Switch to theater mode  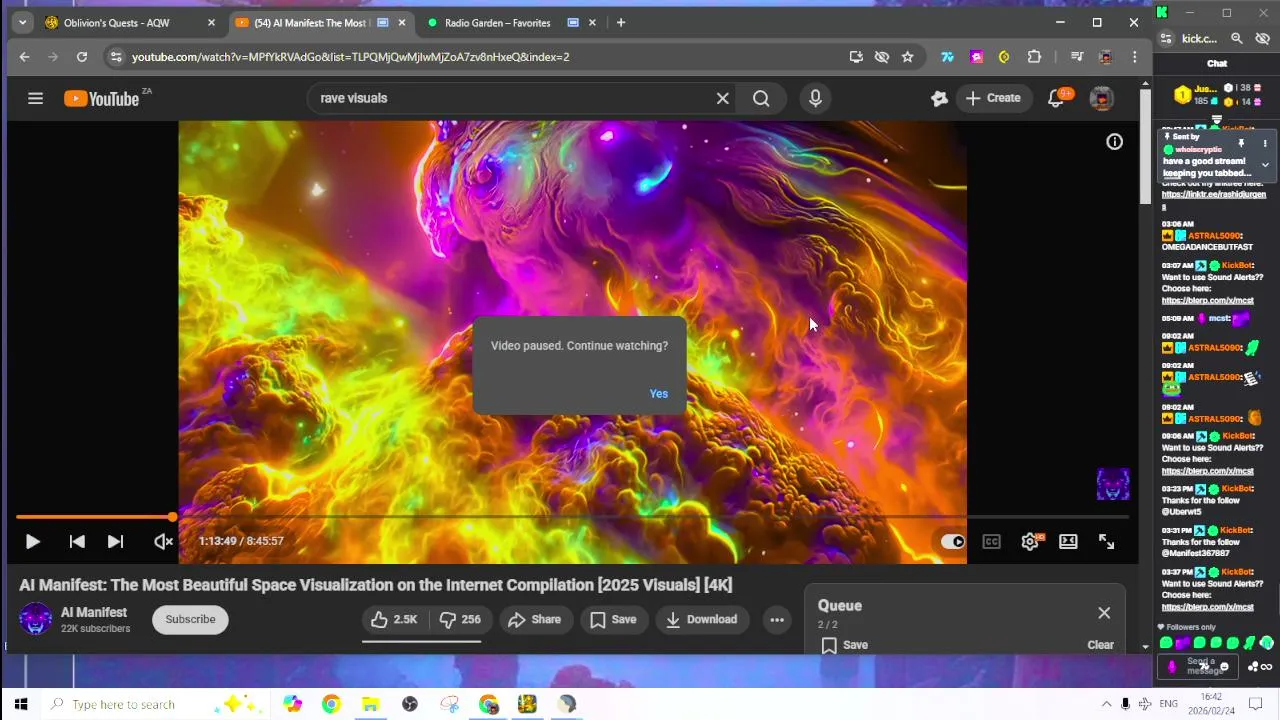pos(1068,541)
